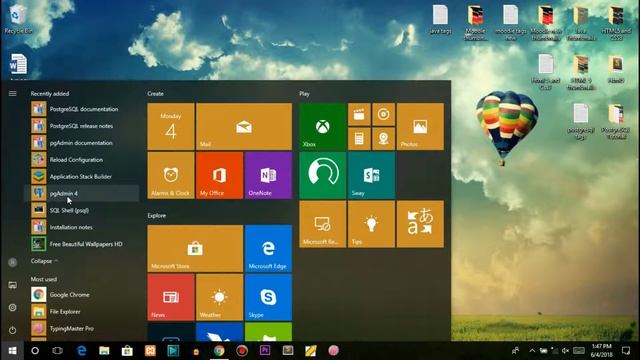This screenshot has width=640, height=360.
Task: Open the News tile
Action: point(171,297)
